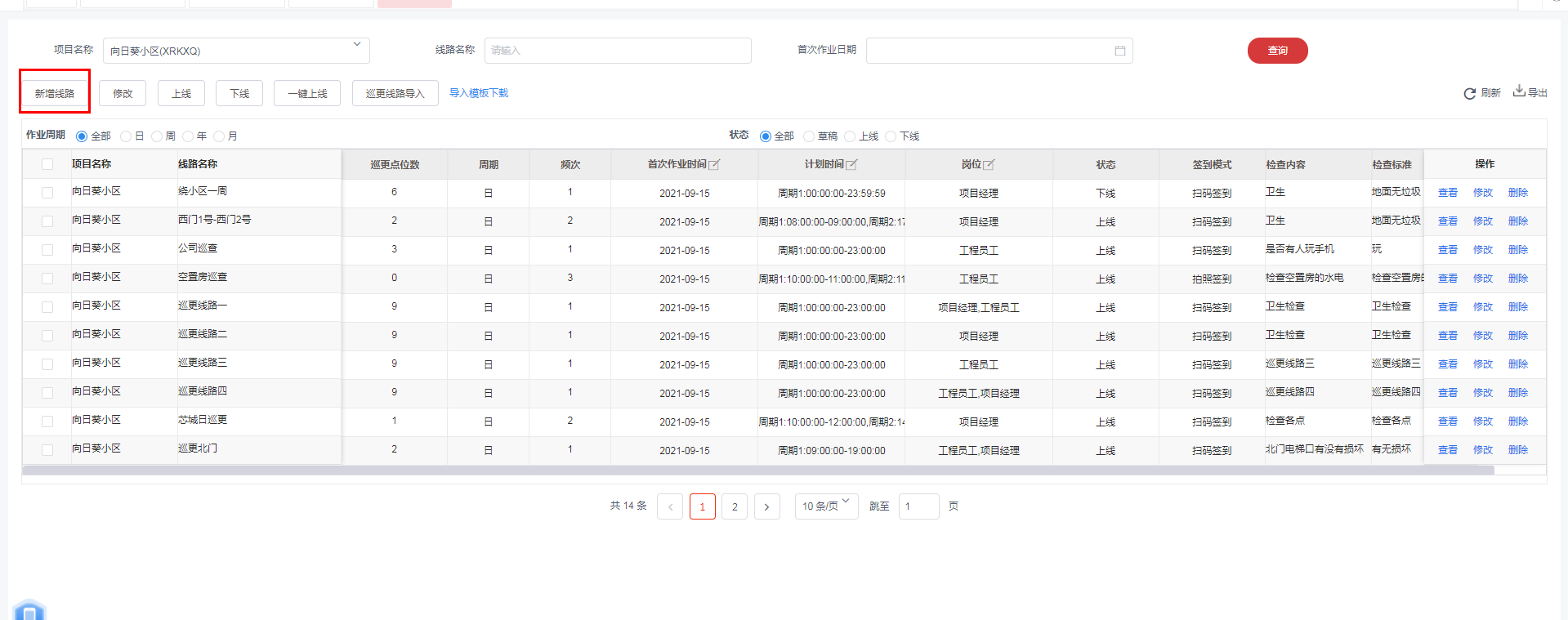The height and width of the screenshot is (620, 1568).
Task: Click the 线路名称 input field
Action: coord(618,51)
